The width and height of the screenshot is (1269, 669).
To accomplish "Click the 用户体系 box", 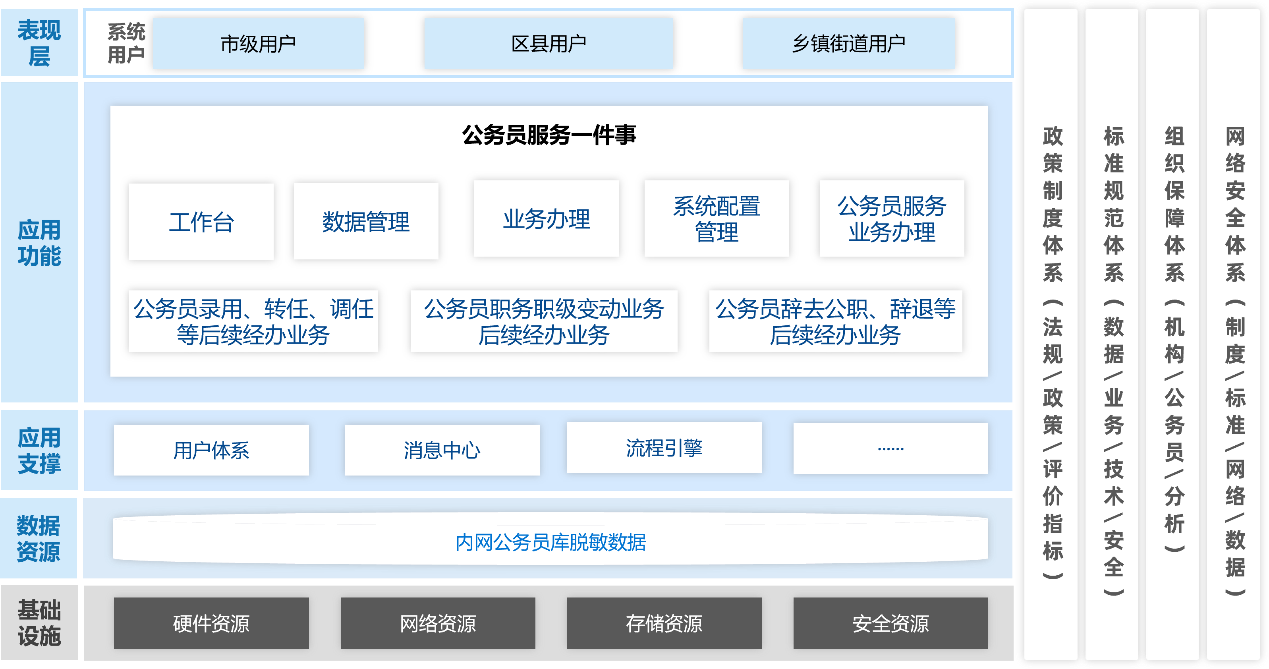I will coord(211,450).
